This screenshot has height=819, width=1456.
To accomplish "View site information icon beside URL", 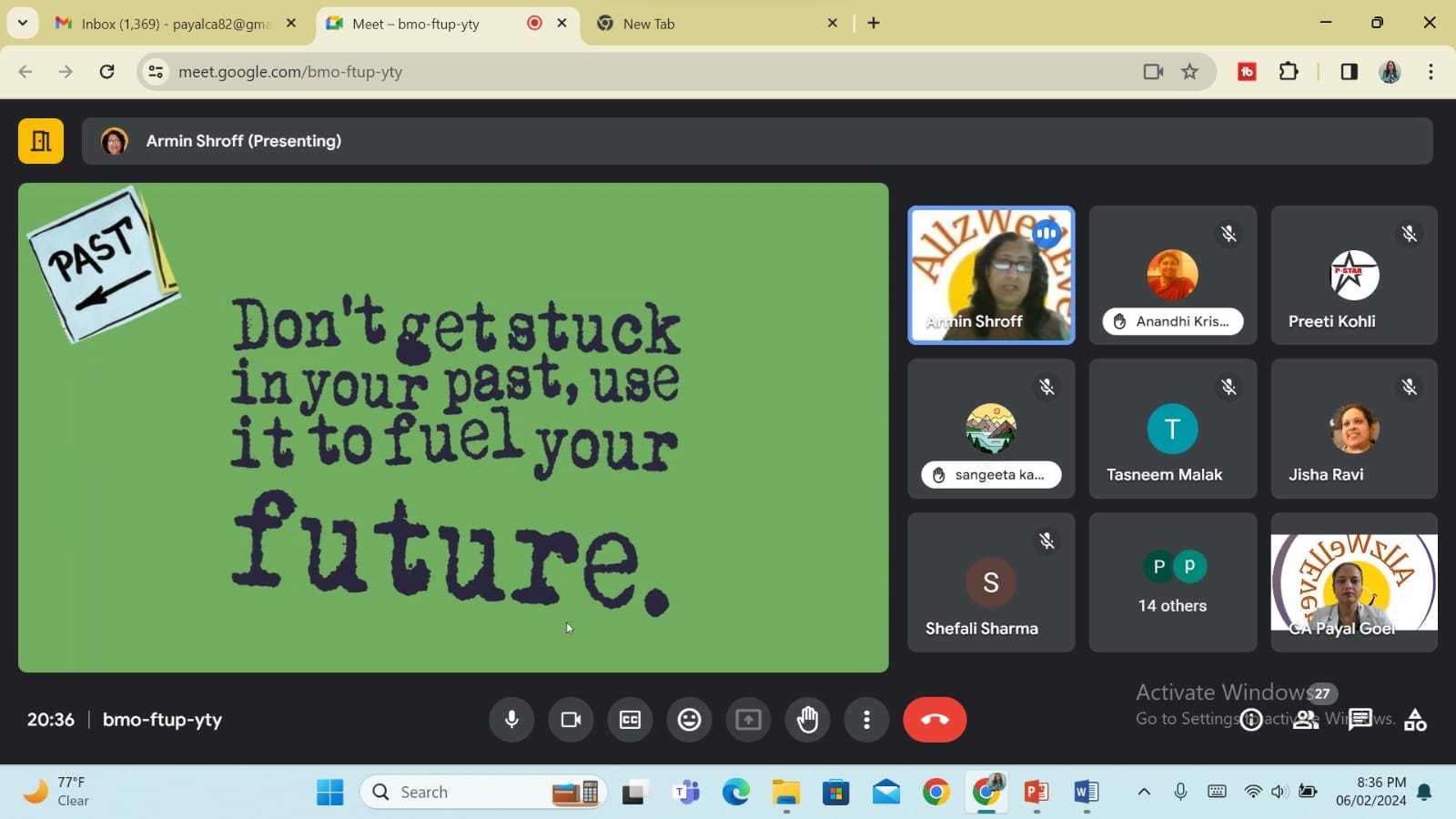I will [156, 72].
